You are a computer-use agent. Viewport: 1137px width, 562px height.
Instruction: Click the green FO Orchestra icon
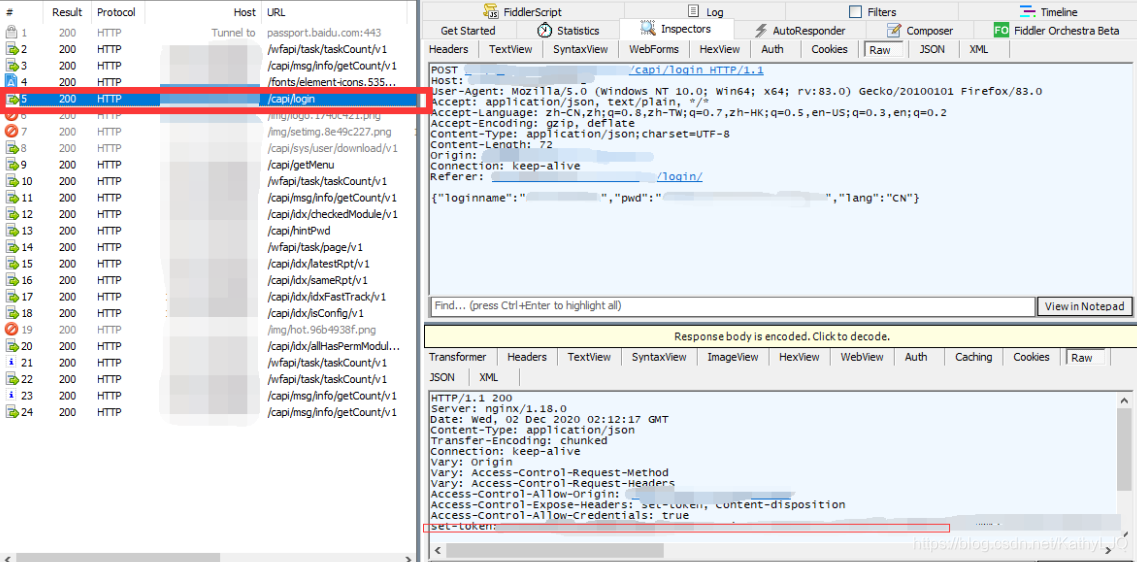pyautogui.click(x=1001, y=30)
